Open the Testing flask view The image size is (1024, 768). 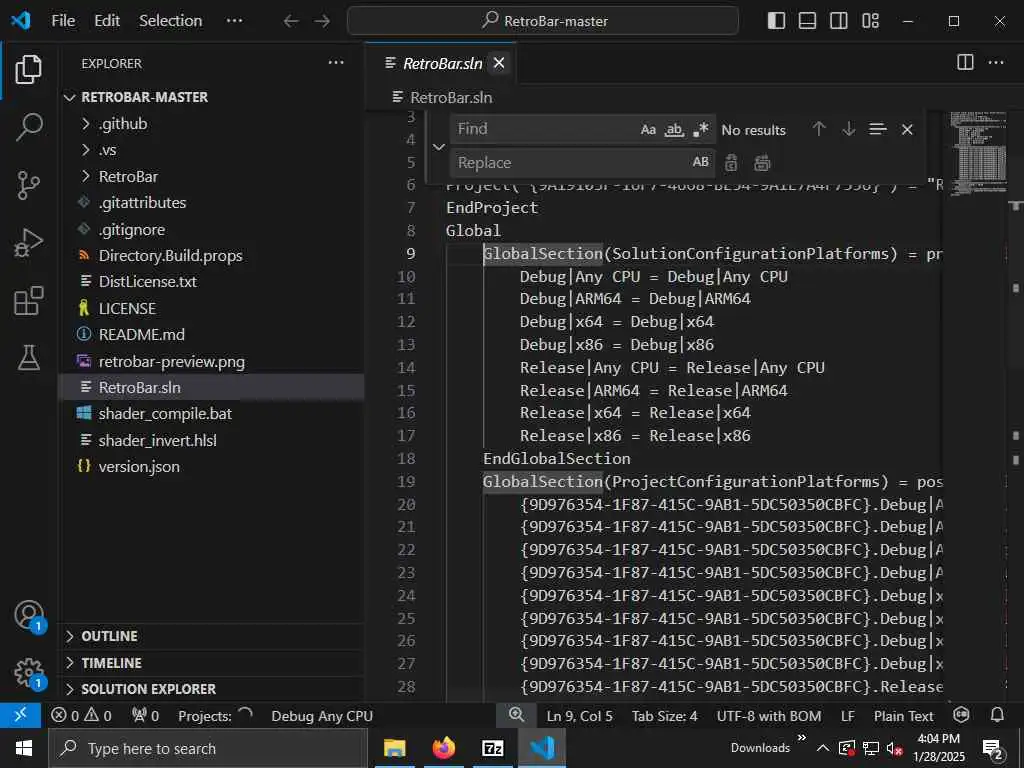point(28,358)
